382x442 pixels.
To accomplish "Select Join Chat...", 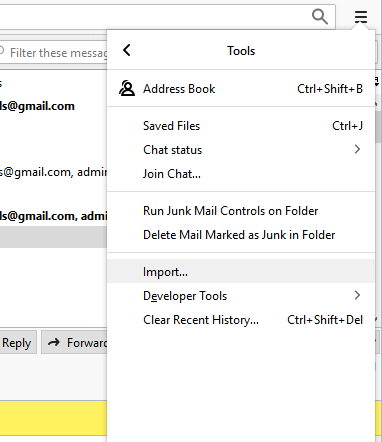I will [x=241, y=174].
